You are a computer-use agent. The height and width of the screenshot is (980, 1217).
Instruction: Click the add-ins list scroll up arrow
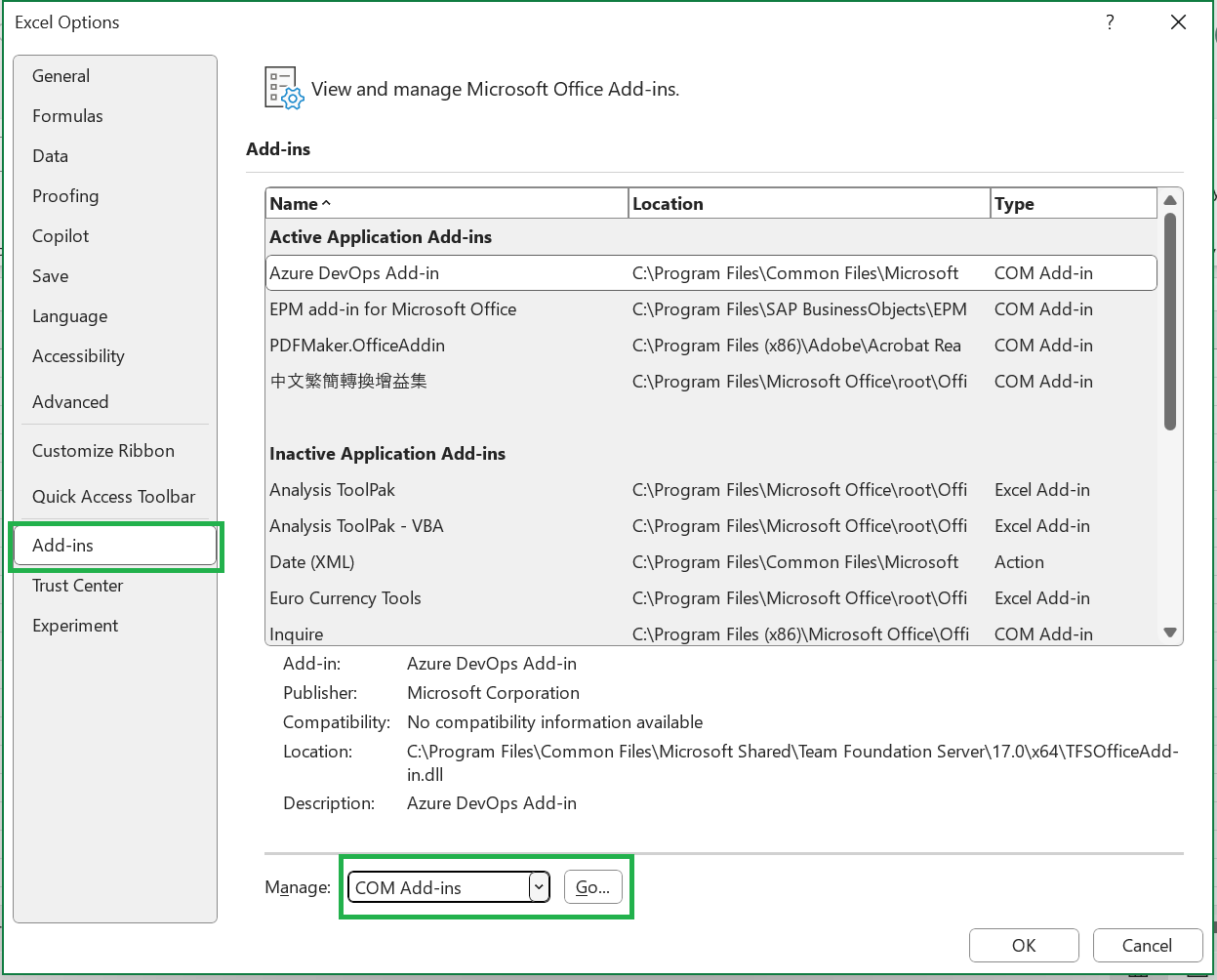click(1170, 200)
